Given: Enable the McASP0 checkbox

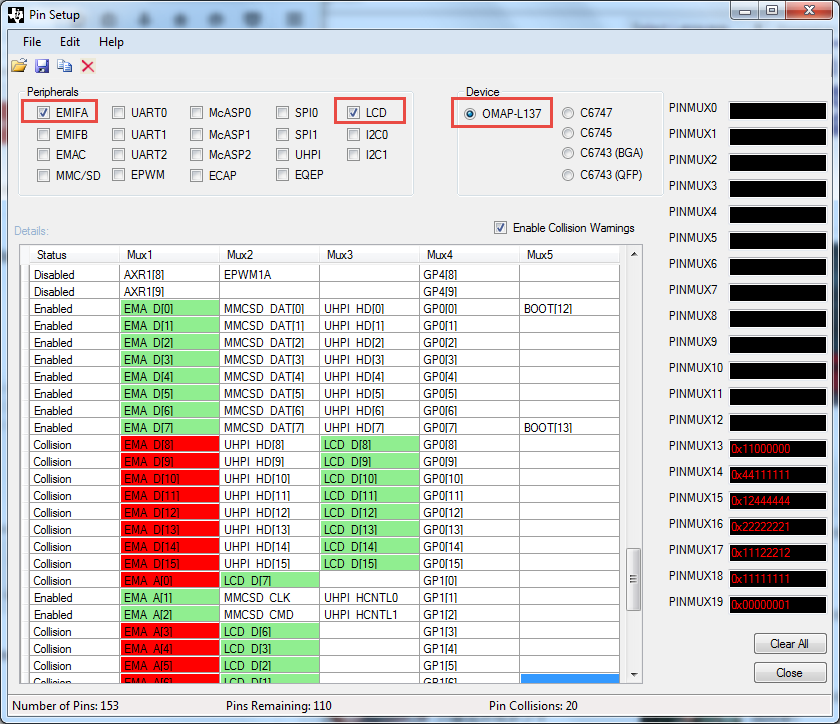Looking at the screenshot, I should [197, 113].
